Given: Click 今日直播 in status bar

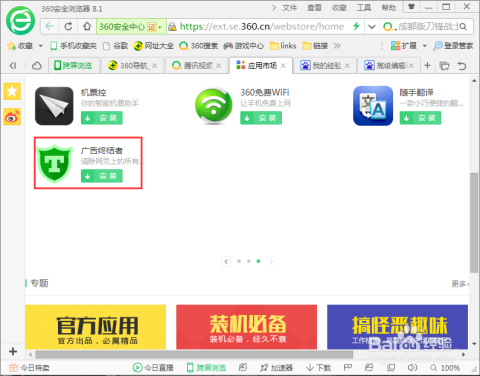Looking at the screenshot, I should coord(153,368).
